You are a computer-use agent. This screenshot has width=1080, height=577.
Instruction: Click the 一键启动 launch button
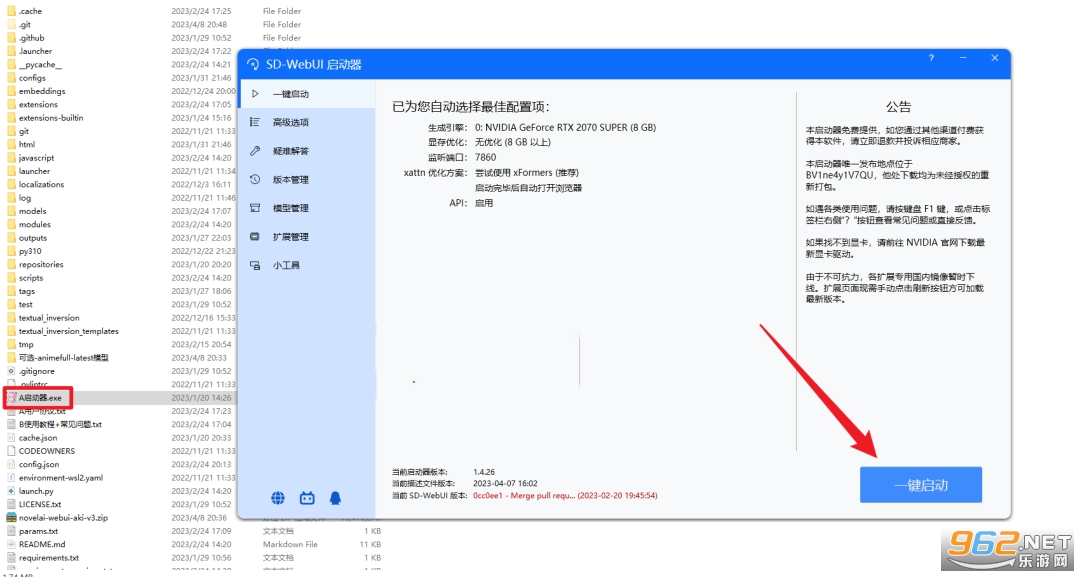pos(920,485)
